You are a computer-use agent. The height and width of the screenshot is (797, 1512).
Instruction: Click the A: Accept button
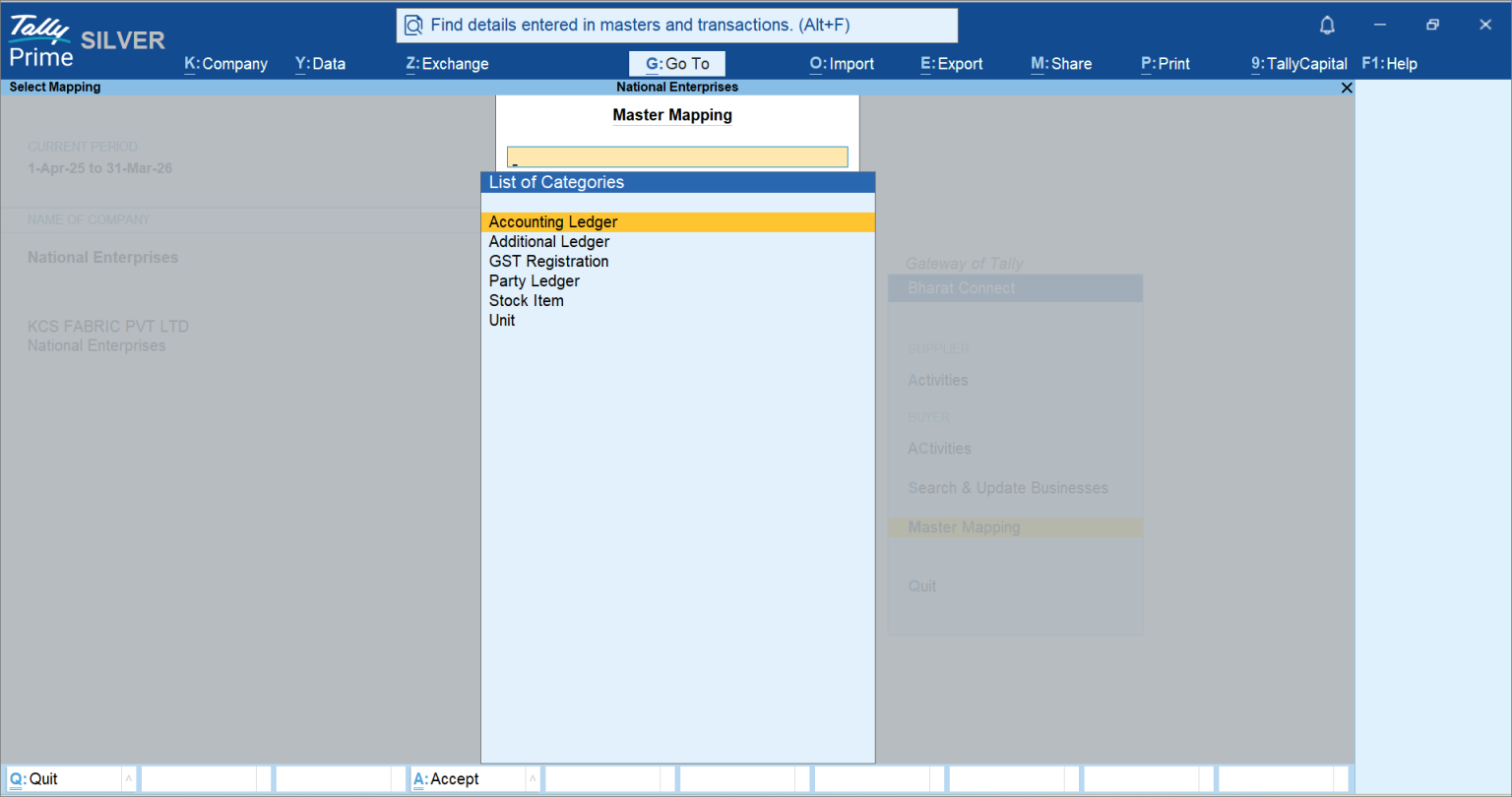[469, 779]
